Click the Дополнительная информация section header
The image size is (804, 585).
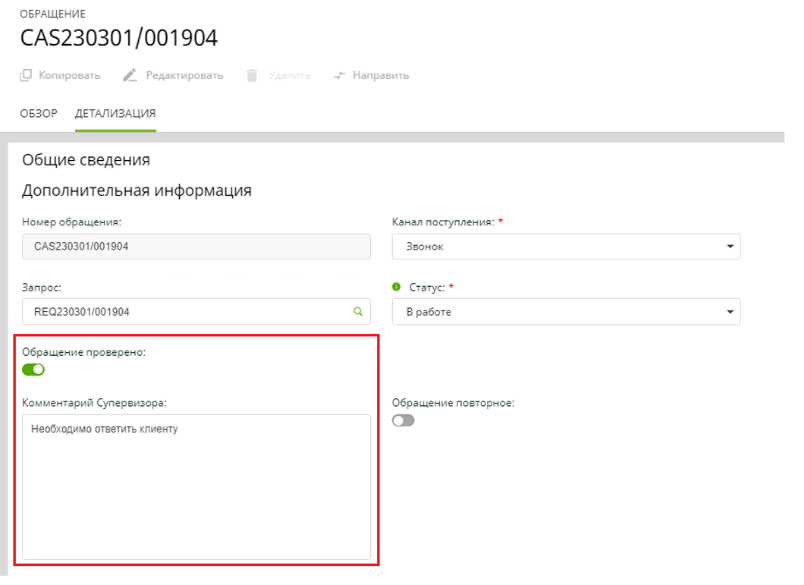pyautogui.click(x=136, y=190)
